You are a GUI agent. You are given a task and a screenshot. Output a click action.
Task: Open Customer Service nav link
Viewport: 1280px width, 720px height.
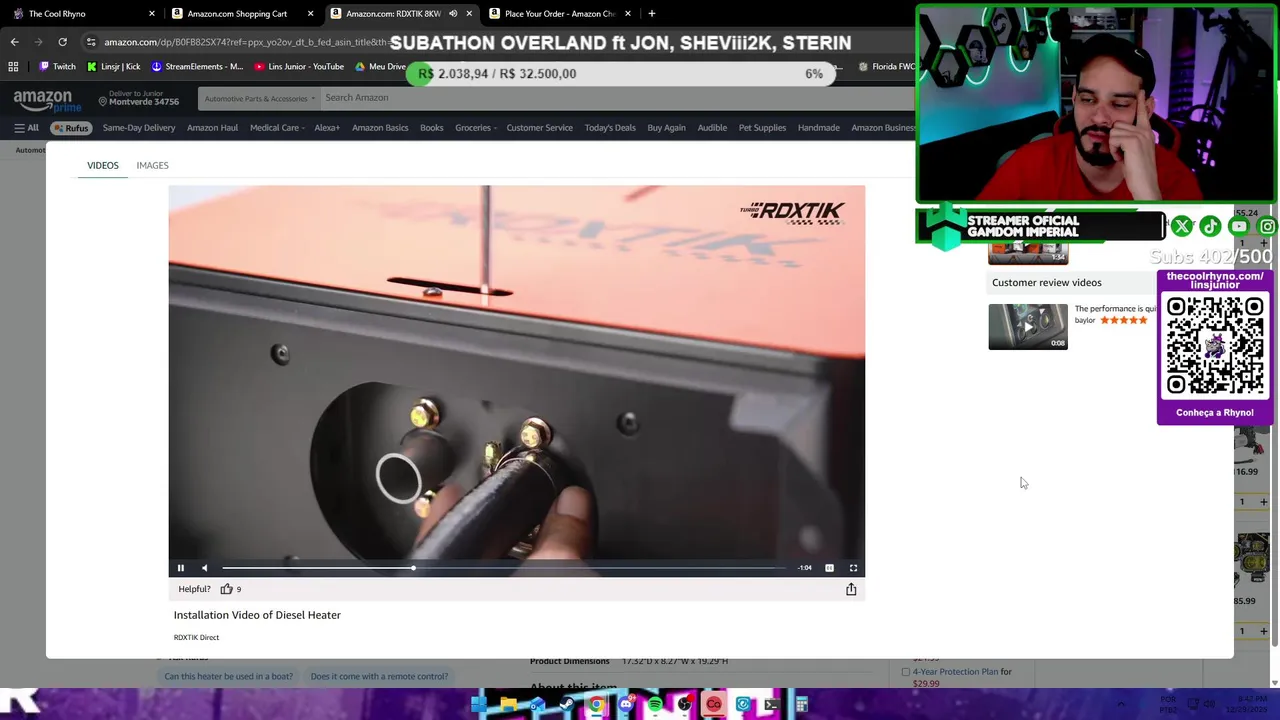point(539,128)
